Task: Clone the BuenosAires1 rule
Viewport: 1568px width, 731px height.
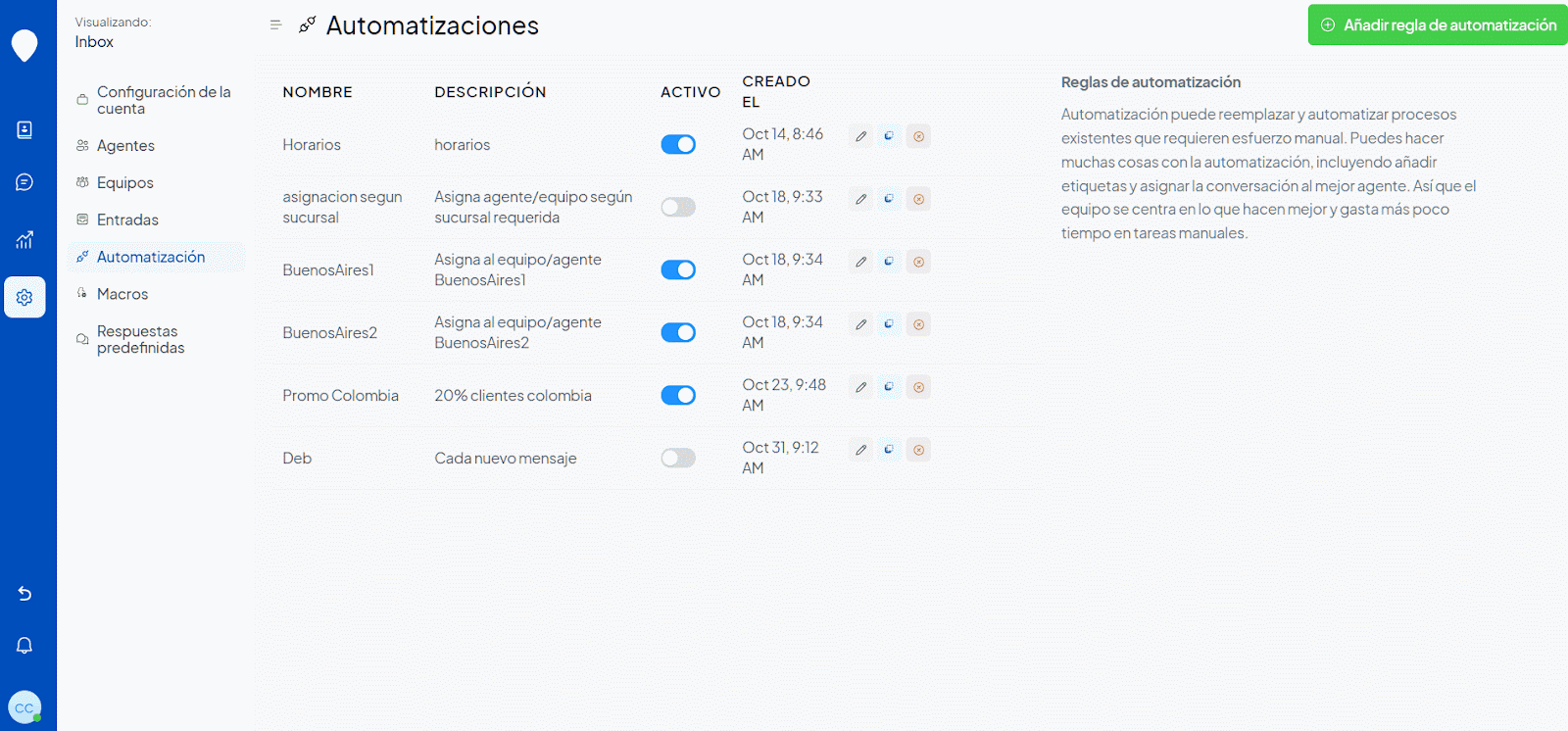Action: tap(889, 262)
